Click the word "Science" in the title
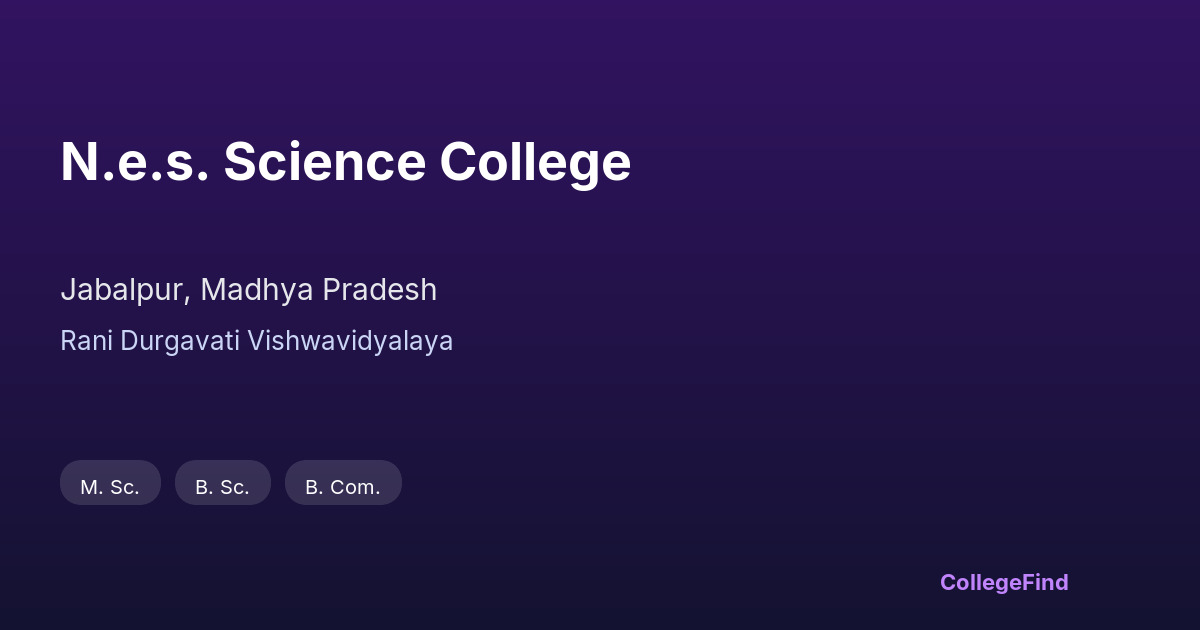The image size is (1200, 630). click(x=324, y=162)
